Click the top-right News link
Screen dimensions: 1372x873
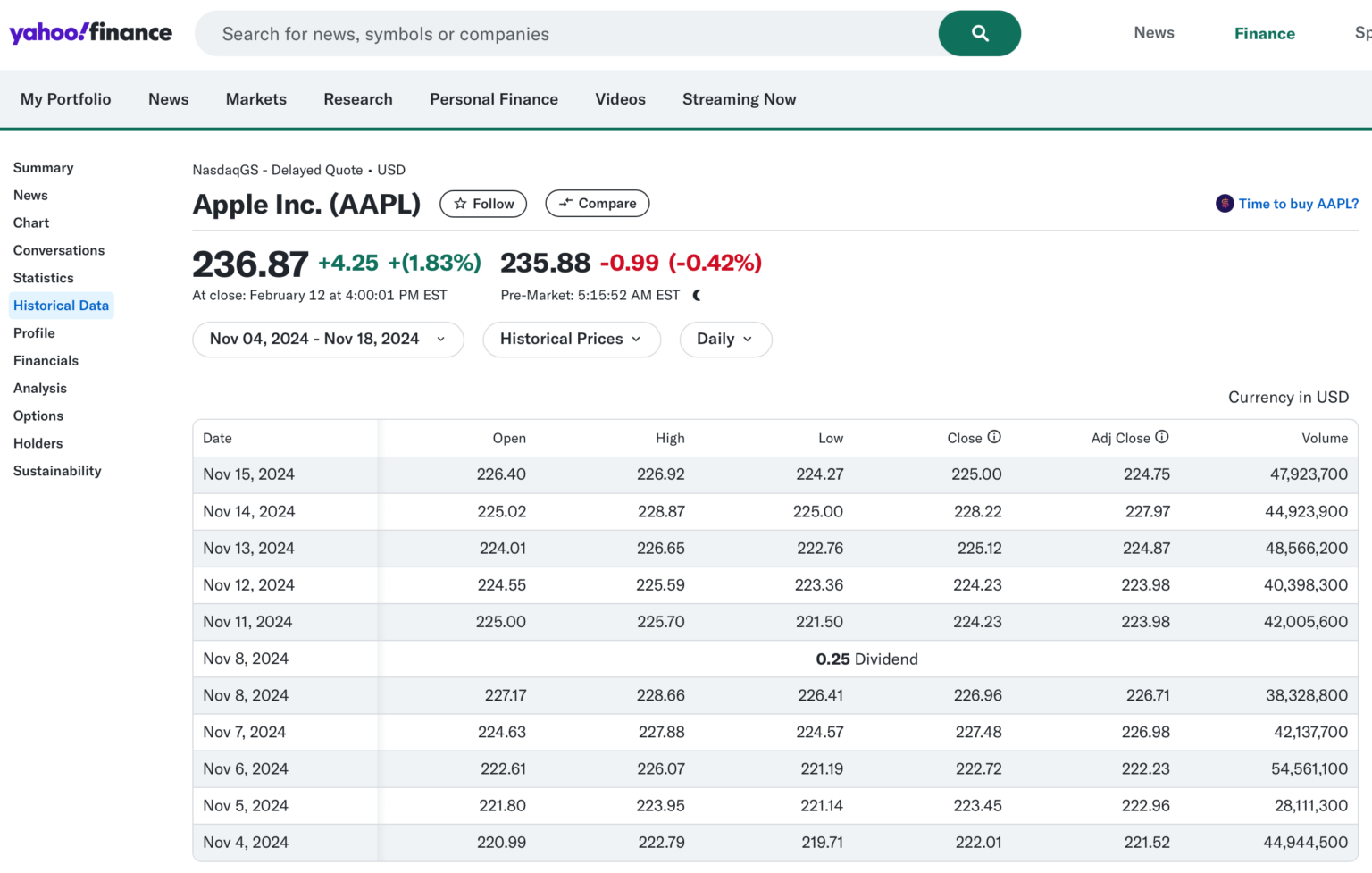click(x=1154, y=33)
